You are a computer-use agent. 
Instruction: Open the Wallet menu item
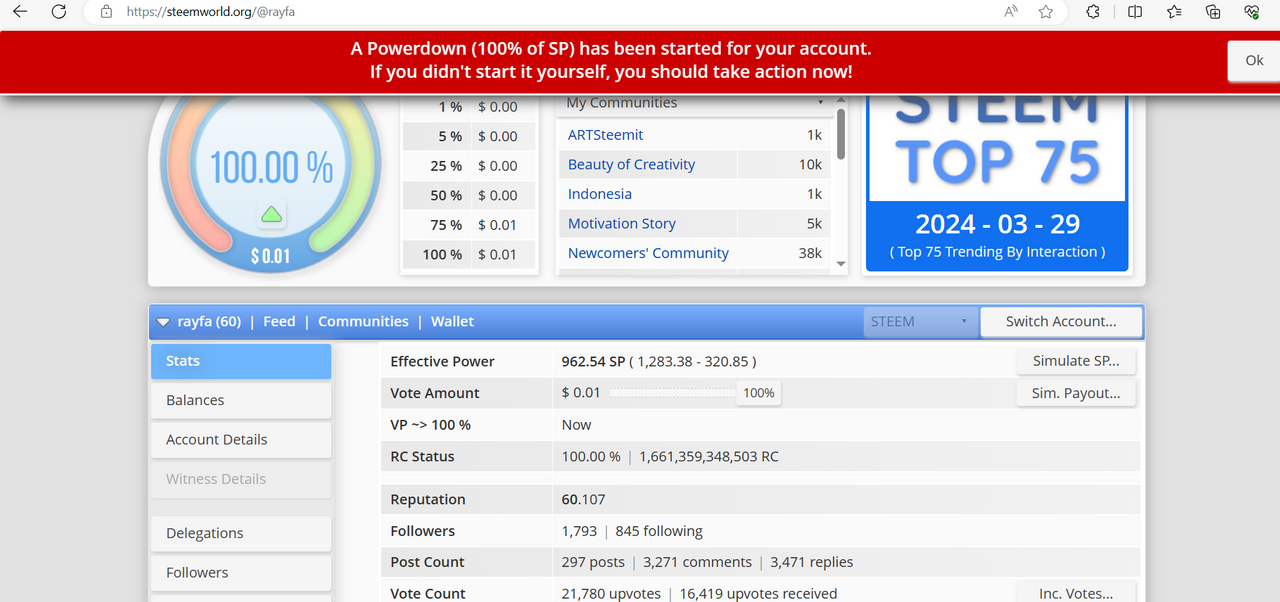tap(452, 322)
